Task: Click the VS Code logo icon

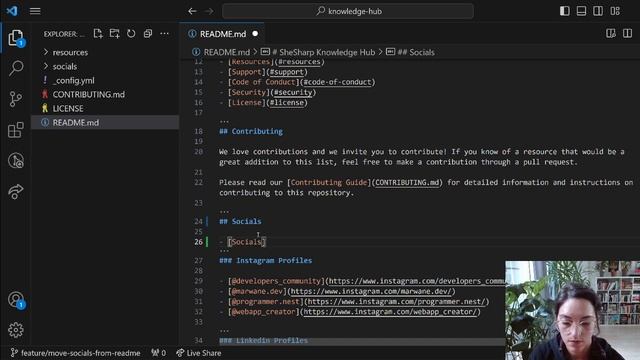Action: click(x=12, y=11)
